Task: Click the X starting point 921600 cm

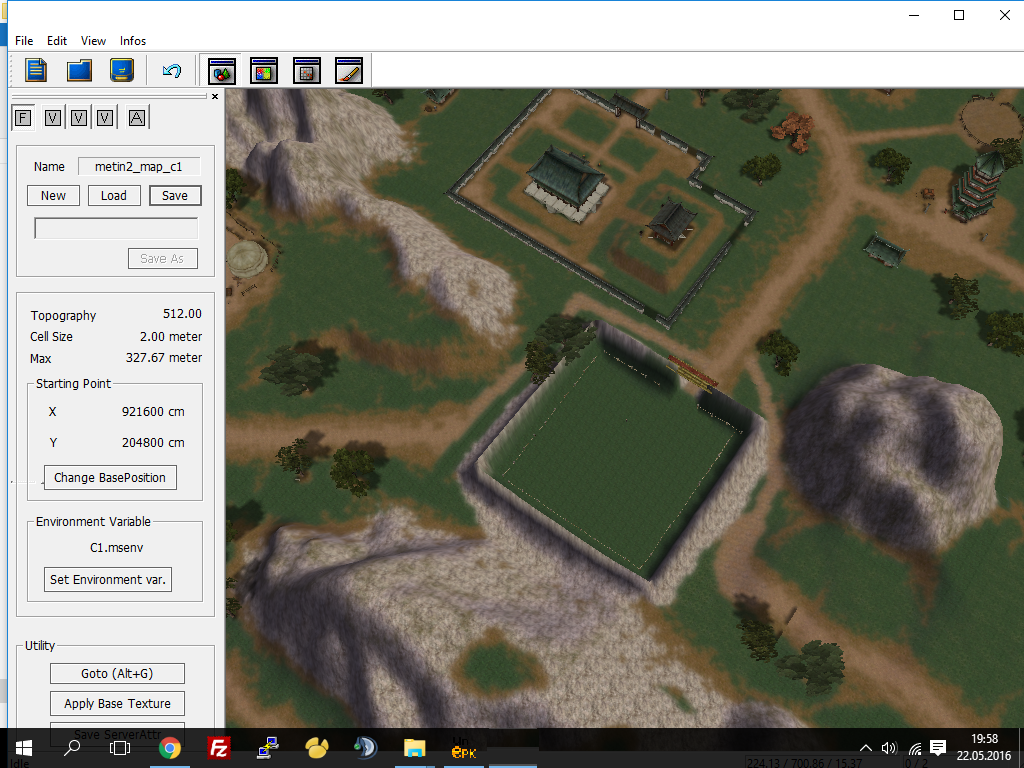Action: pyautogui.click(x=153, y=411)
